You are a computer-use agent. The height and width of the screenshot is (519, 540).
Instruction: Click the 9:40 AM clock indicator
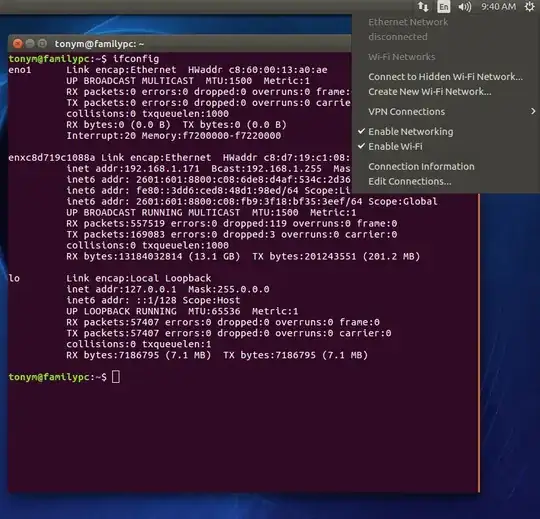click(498, 7)
